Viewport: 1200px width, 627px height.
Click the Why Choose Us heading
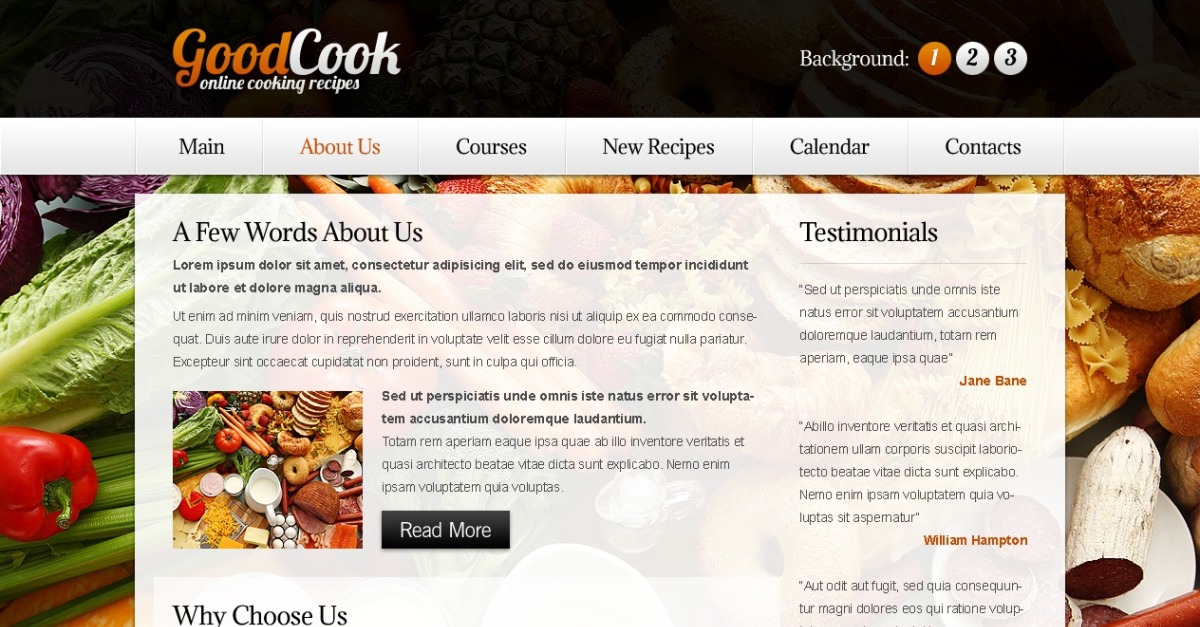260,614
